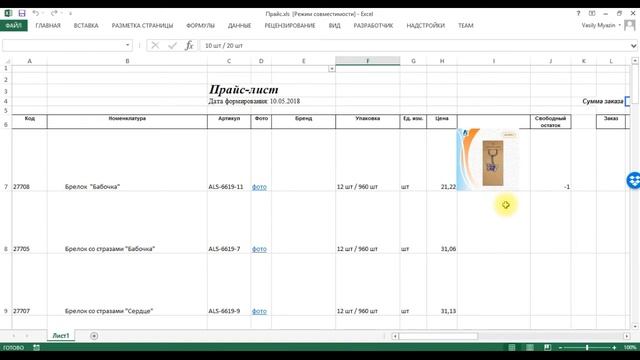Screen dimensions: 640x360
Task: Click the horizontal scrollbar thumb
Action: click(438, 336)
